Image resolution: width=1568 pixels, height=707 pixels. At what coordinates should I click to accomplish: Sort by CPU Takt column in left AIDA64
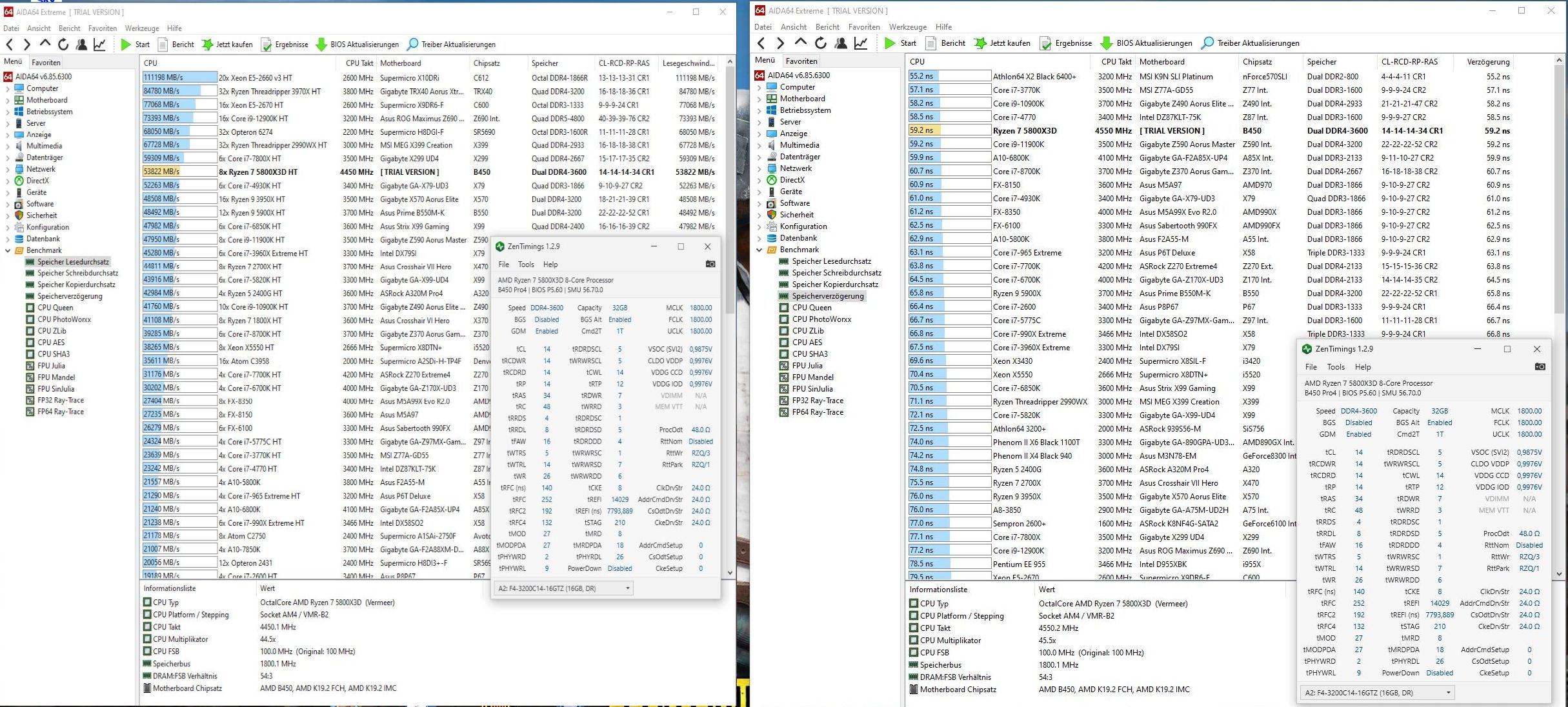[358, 63]
